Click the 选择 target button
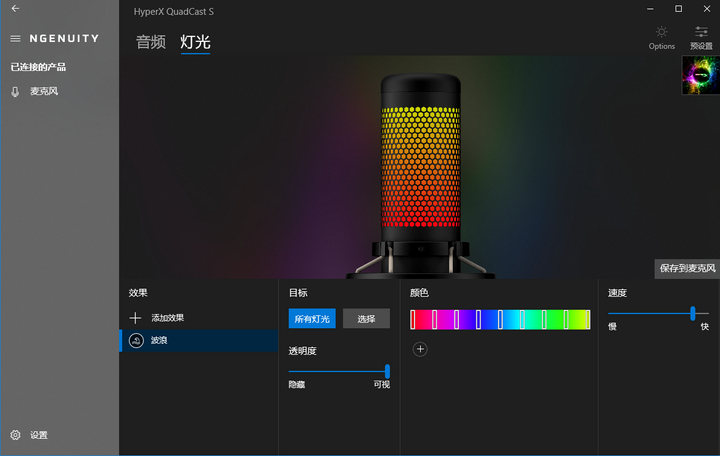The width and height of the screenshot is (720, 456). tap(366, 319)
